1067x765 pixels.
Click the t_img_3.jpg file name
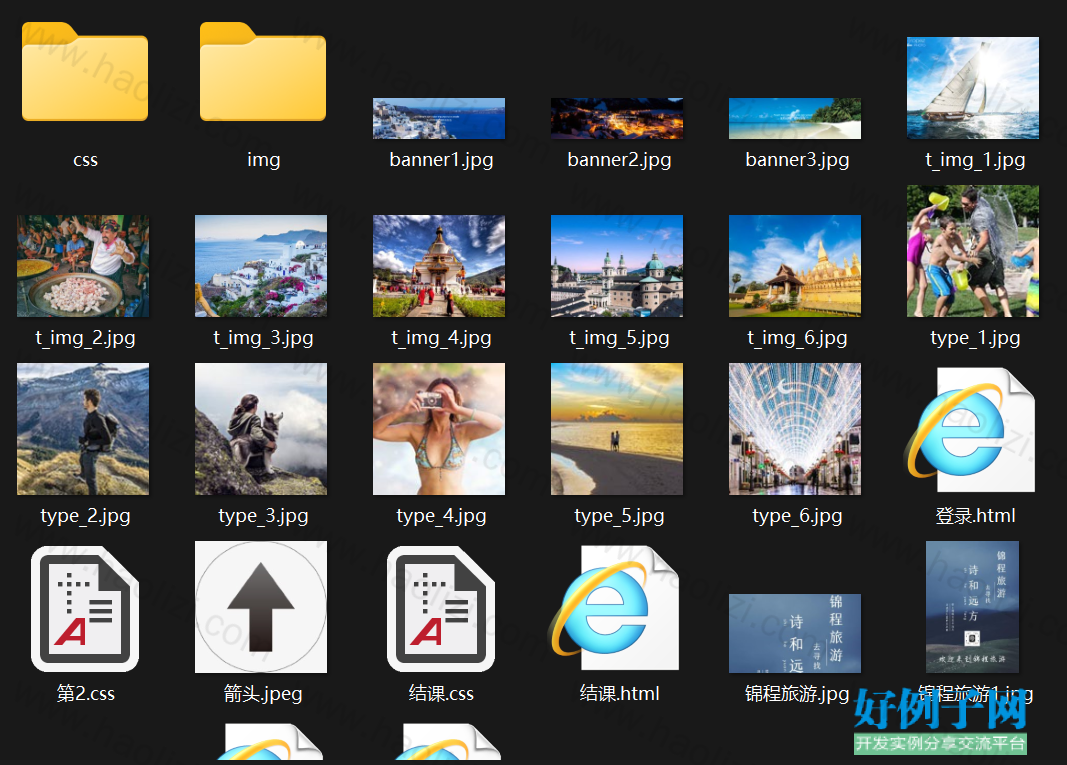tap(263, 338)
